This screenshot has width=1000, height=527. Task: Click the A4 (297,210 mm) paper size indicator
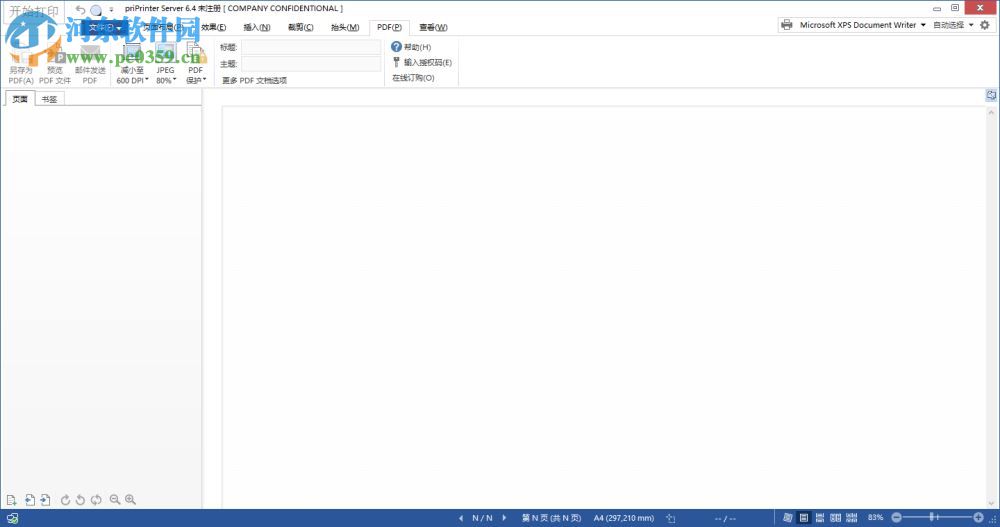point(624,518)
